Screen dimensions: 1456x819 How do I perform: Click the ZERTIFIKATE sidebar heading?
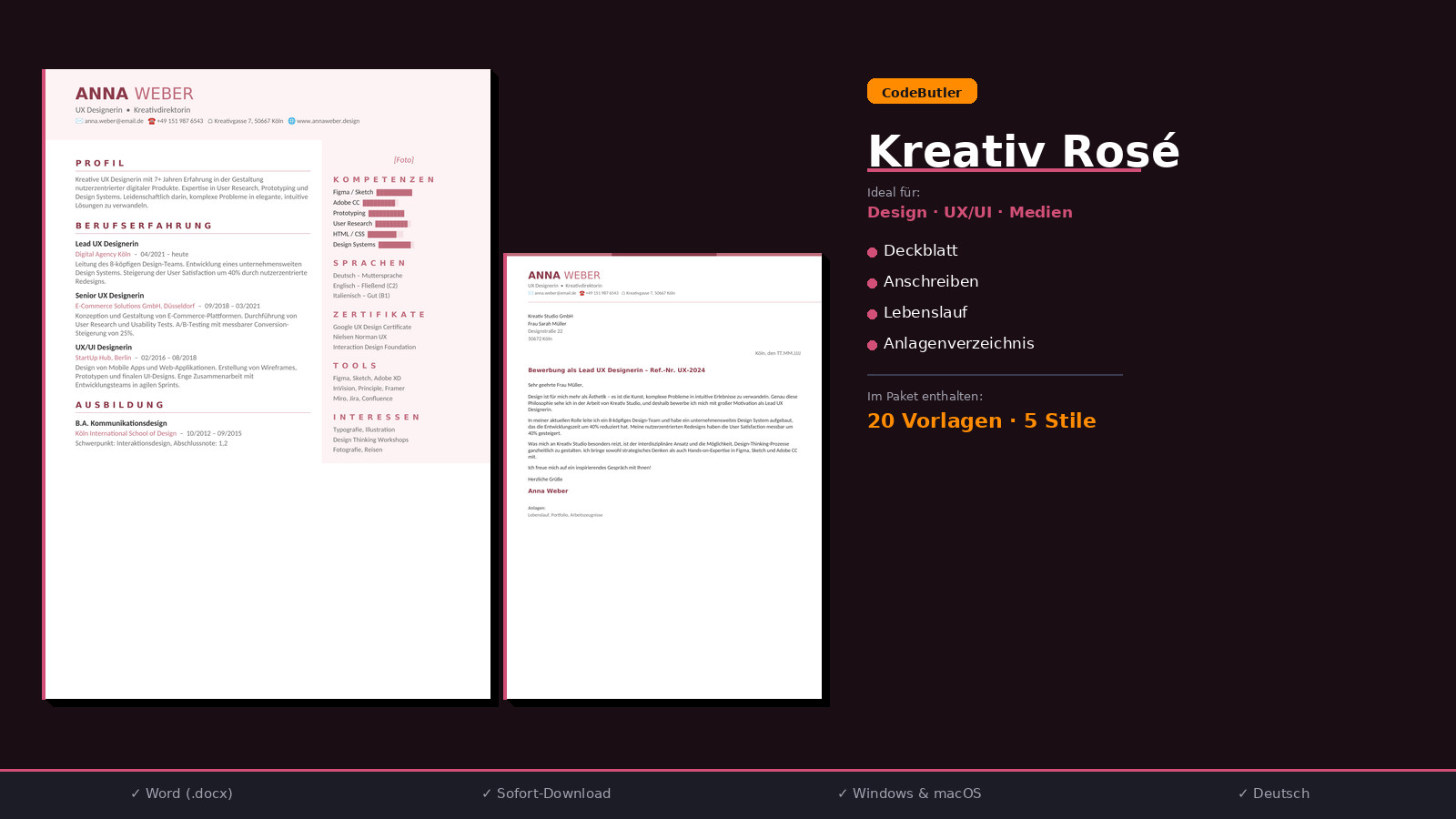click(379, 315)
